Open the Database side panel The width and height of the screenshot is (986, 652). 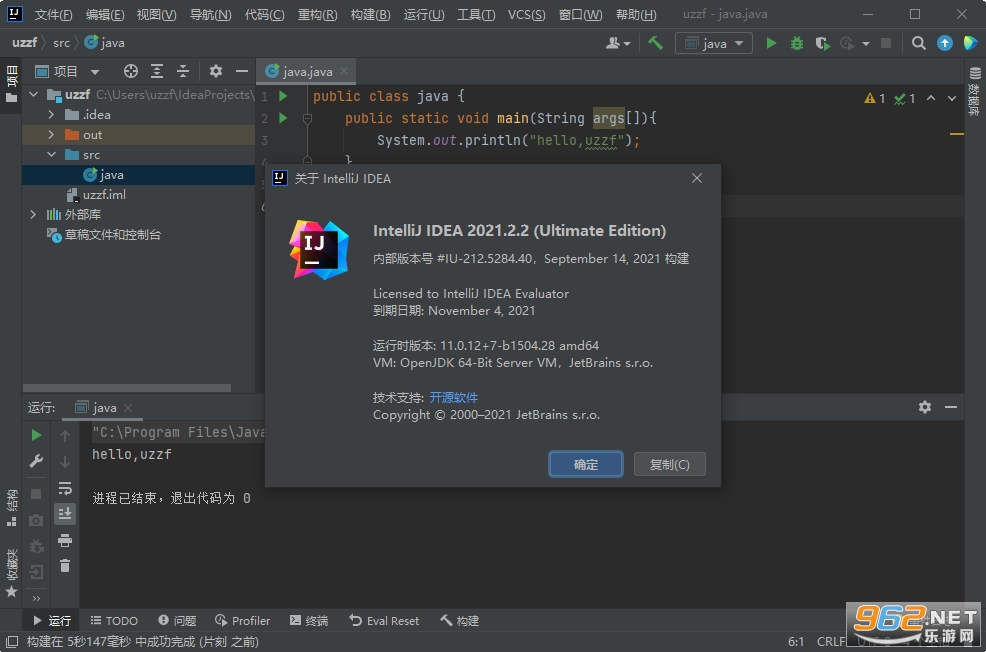click(975, 91)
